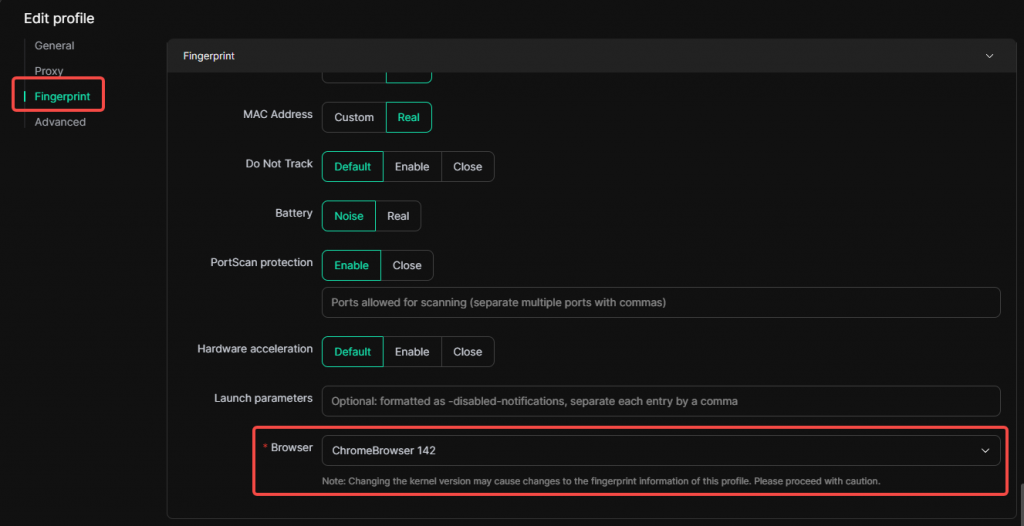Switch to the Proxy section

point(49,71)
